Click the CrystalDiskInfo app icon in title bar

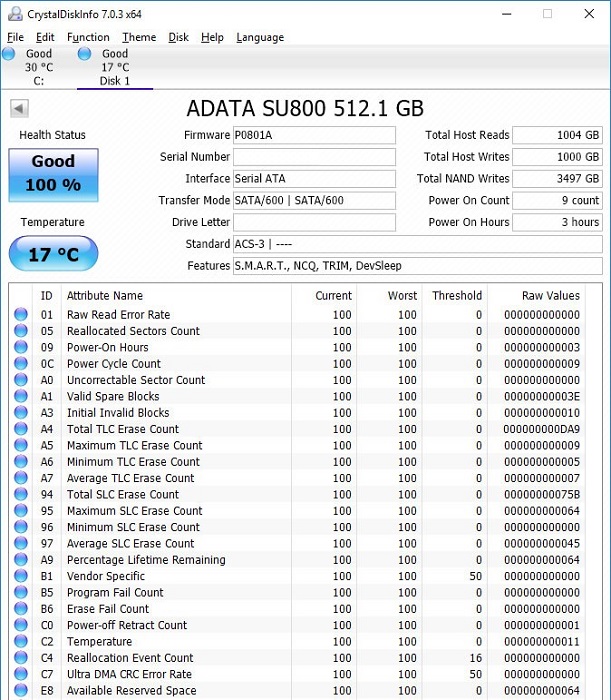pos(15,14)
